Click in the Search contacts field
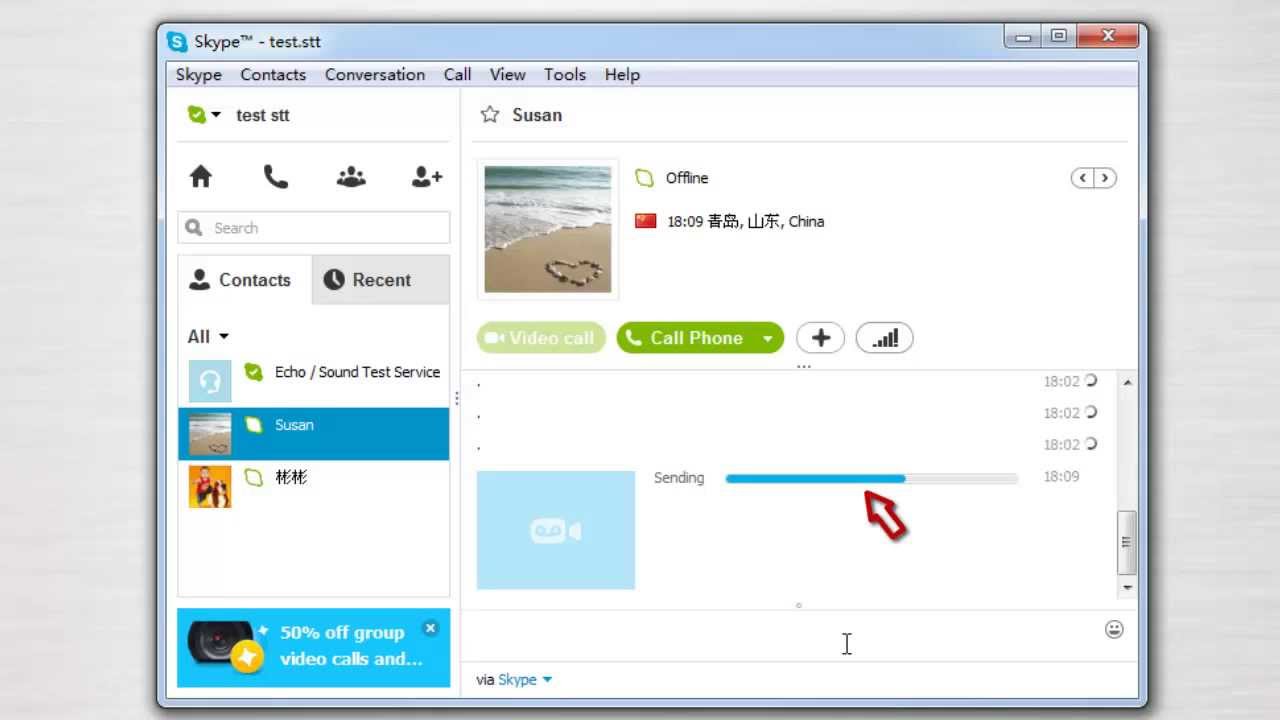Screen dimensions: 1280x720 [314, 228]
